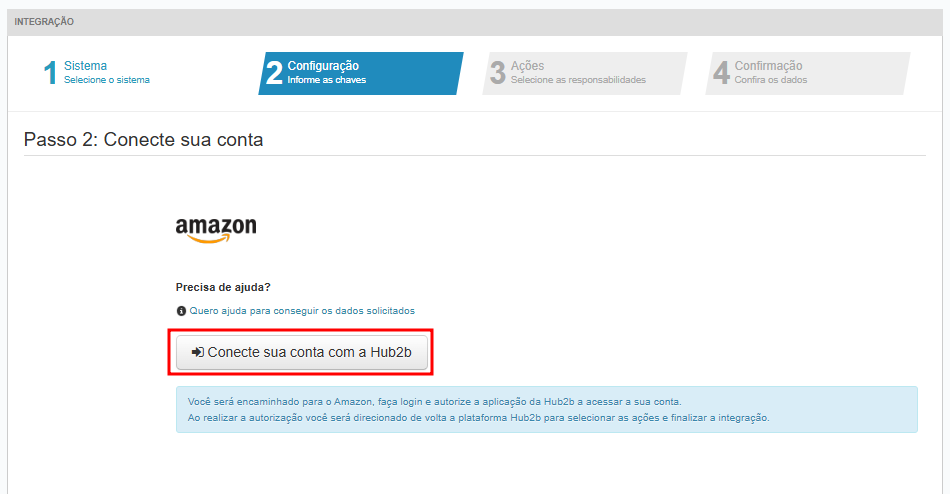Click the Selecione as responsabilidades subtitle
Image resolution: width=950 pixels, height=494 pixels.
coord(578,80)
